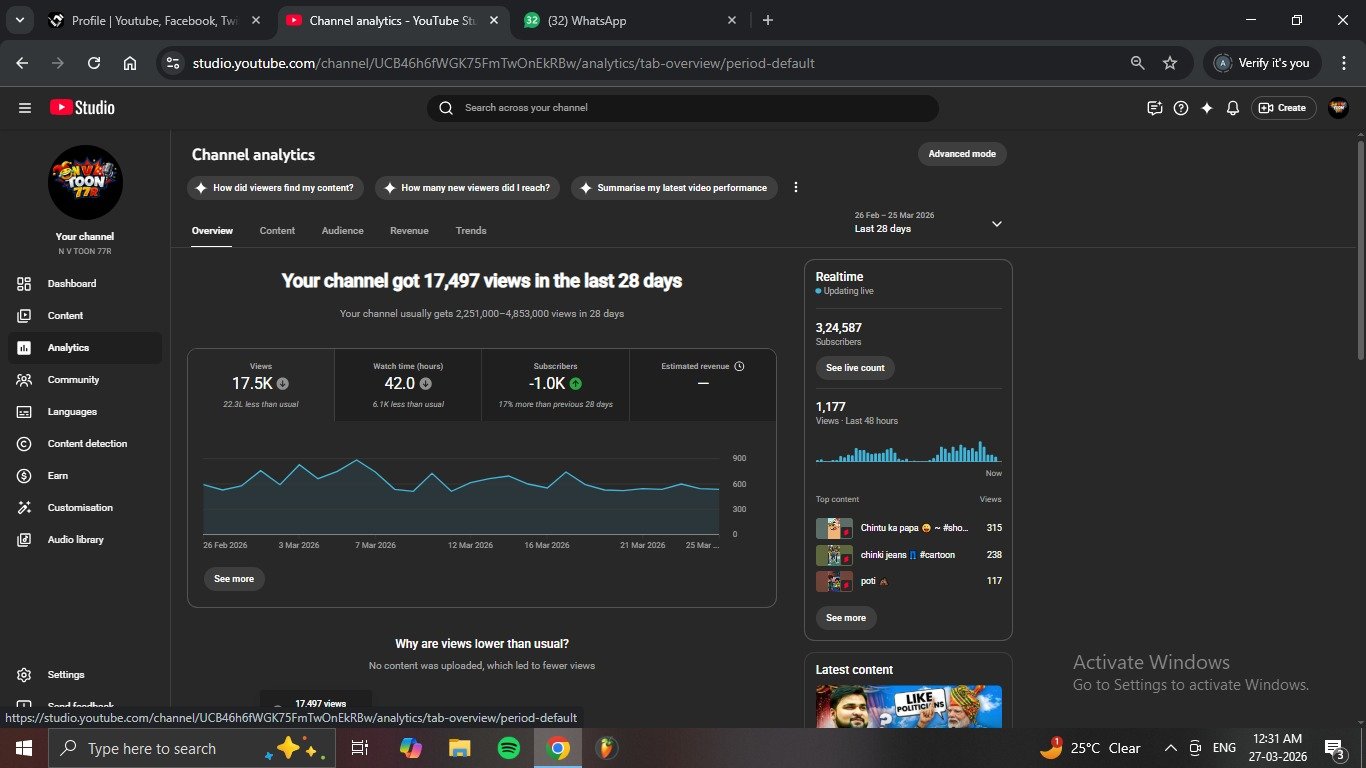The width and height of the screenshot is (1366, 768).
Task: Open the browser tab list dropdown arrow
Action: point(21,20)
